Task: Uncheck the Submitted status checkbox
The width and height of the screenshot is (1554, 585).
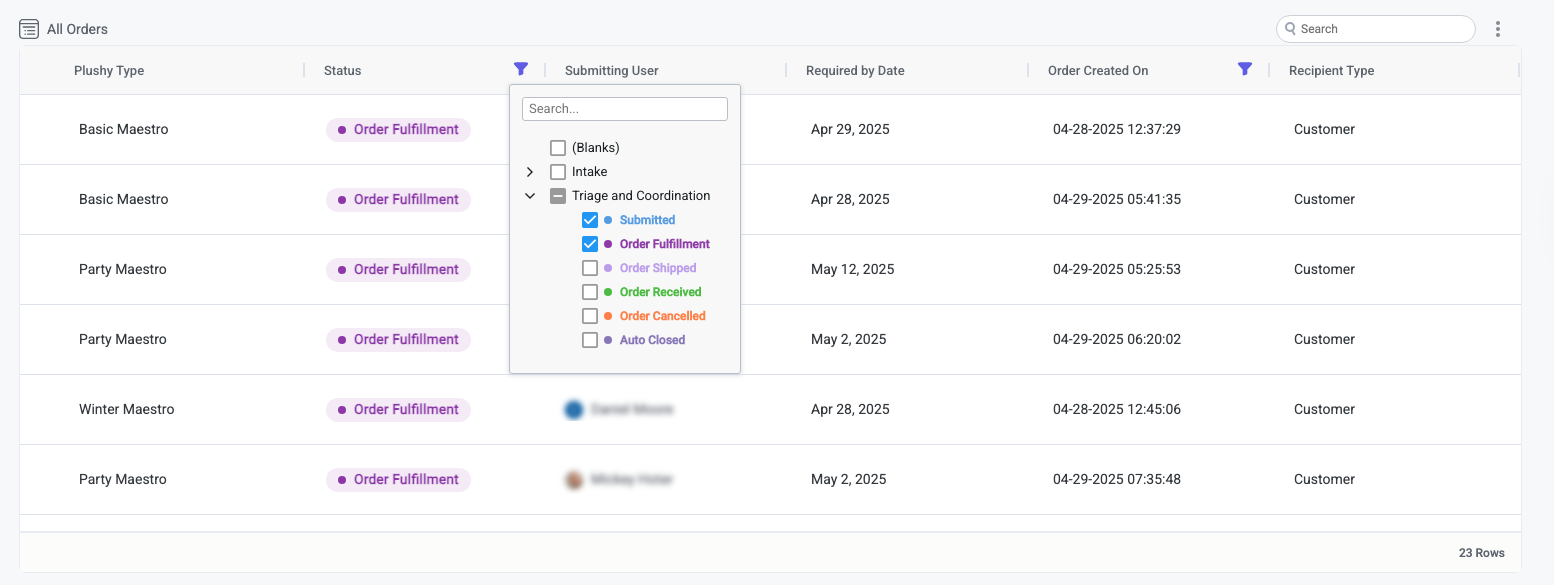Action: (x=590, y=220)
